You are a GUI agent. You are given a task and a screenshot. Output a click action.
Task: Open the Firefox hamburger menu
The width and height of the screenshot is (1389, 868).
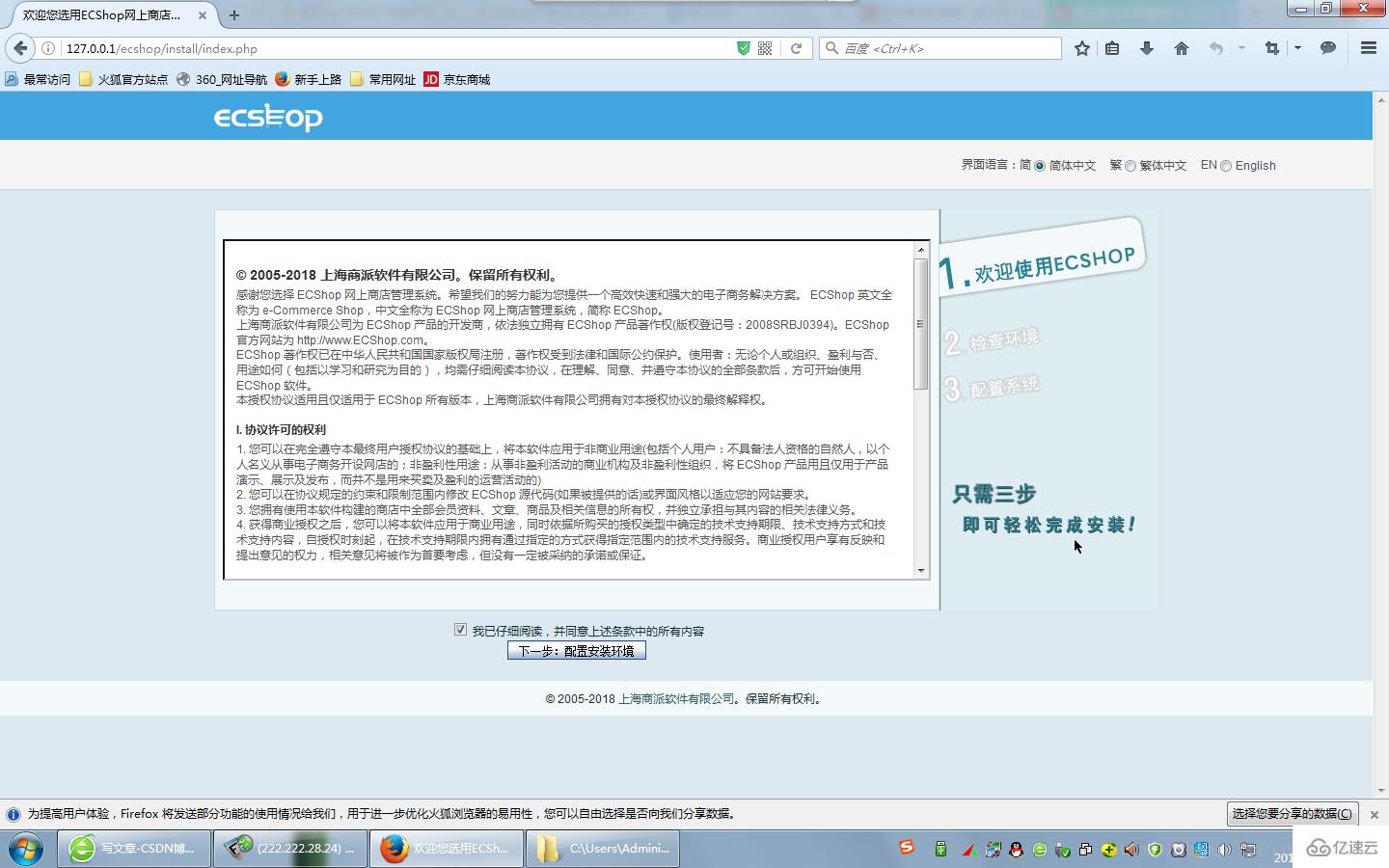(x=1369, y=48)
